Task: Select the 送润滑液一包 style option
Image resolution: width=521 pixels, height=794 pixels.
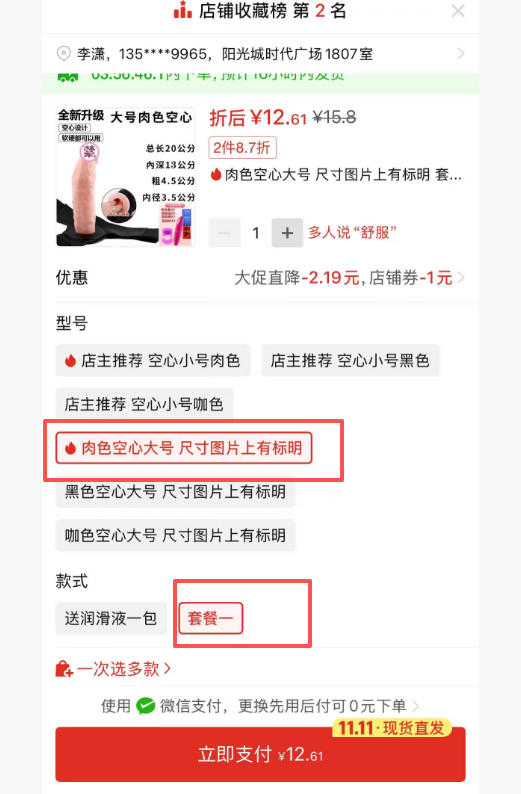Action: click(x=111, y=618)
